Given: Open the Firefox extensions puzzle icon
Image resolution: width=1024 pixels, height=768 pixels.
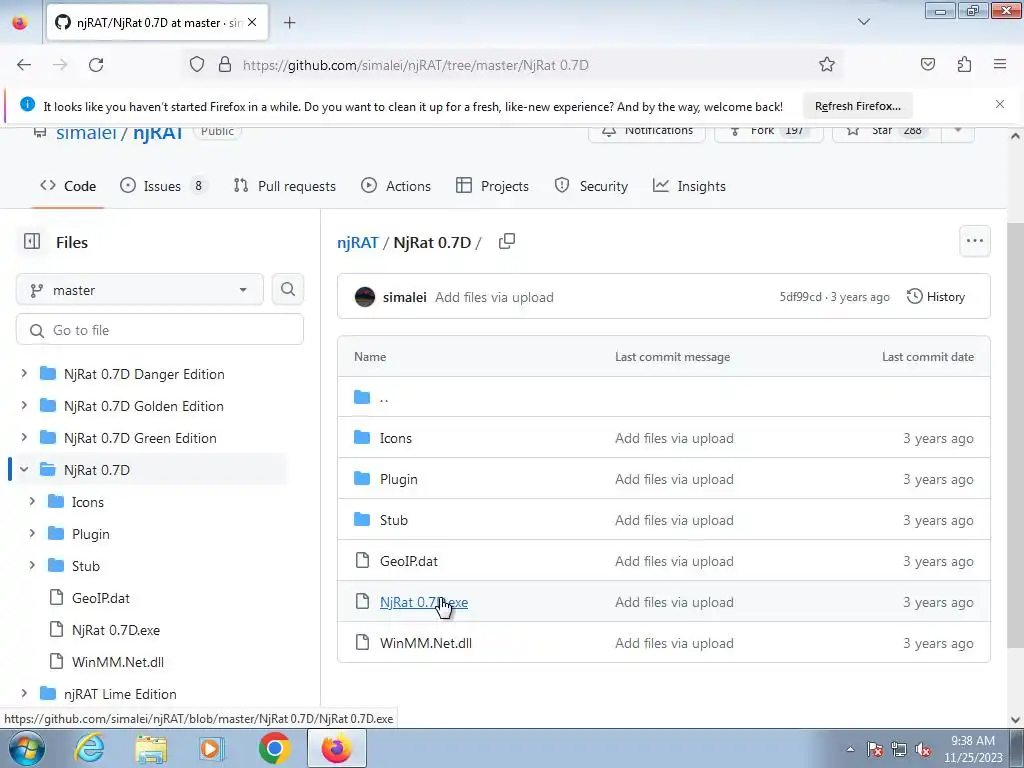Looking at the screenshot, I should (x=964, y=64).
